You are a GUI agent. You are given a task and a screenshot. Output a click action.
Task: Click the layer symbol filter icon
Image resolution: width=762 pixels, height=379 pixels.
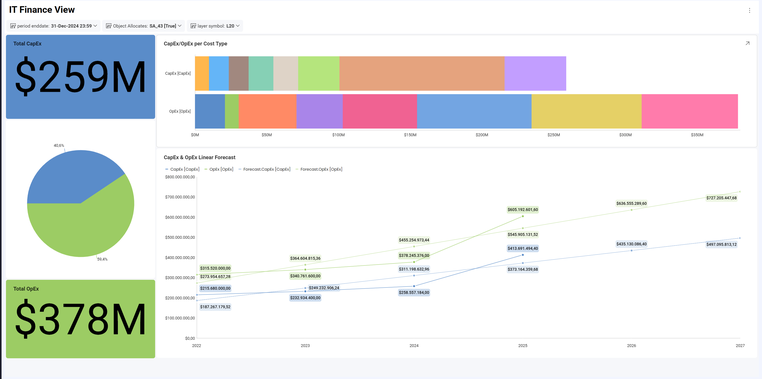pyautogui.click(x=193, y=26)
